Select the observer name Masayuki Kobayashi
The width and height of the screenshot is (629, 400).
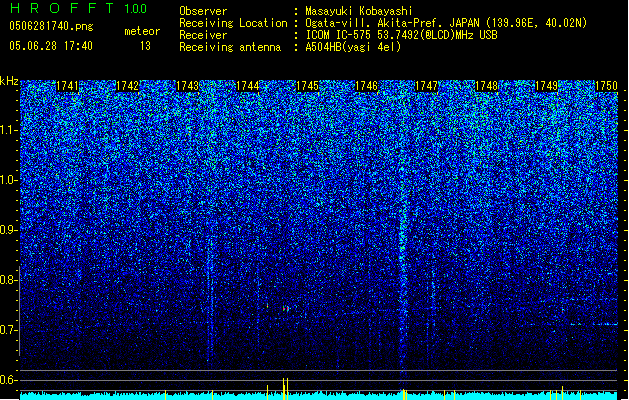click(359, 11)
